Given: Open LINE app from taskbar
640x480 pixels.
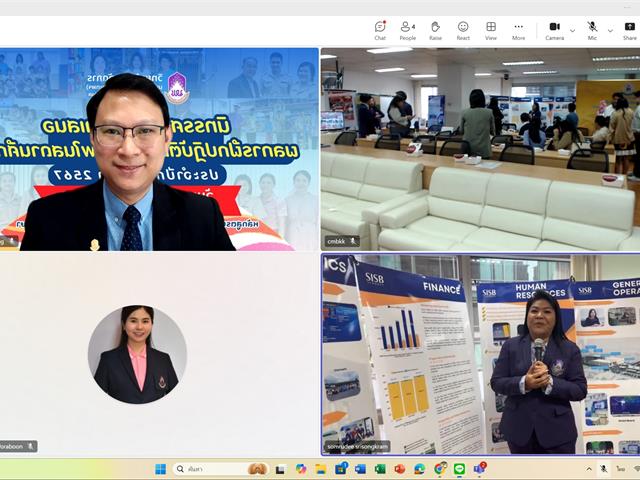Looking at the screenshot, I should click(460, 469).
